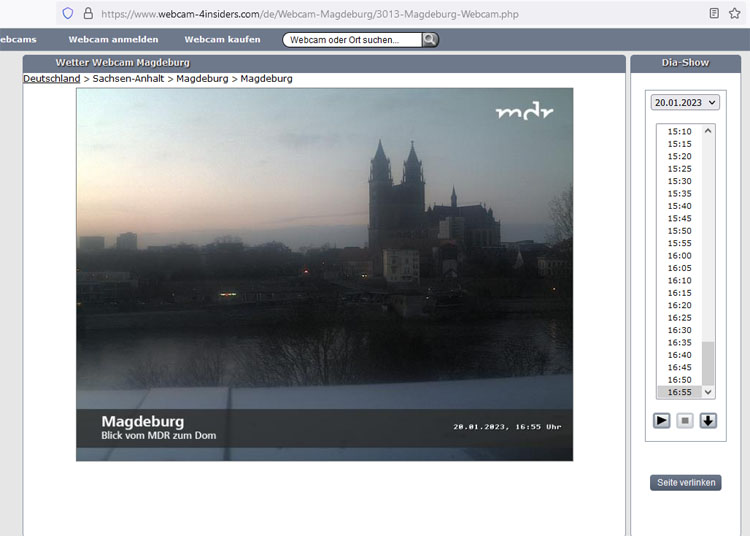Select time 15:55 in the list
The width and height of the screenshot is (750, 536).
pyautogui.click(x=679, y=243)
